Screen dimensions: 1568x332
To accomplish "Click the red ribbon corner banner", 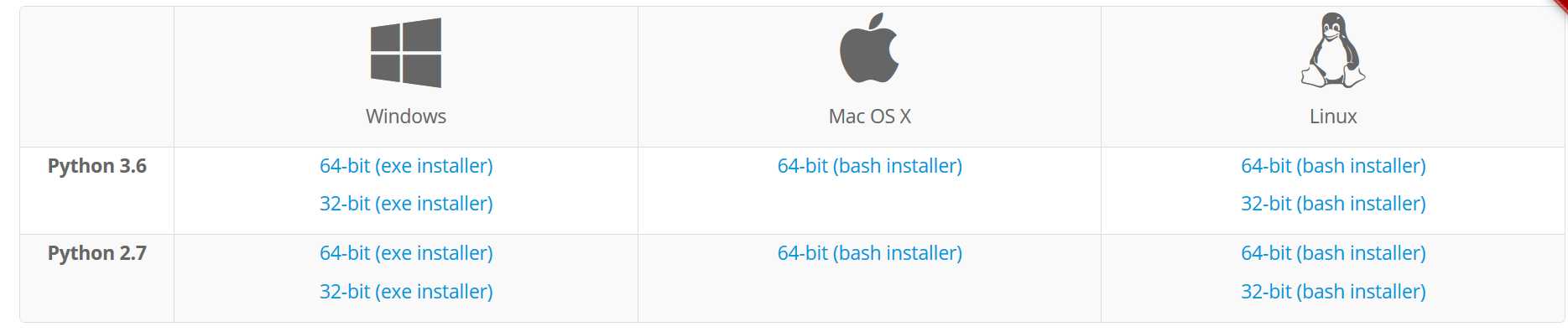I will [1561, 5].
